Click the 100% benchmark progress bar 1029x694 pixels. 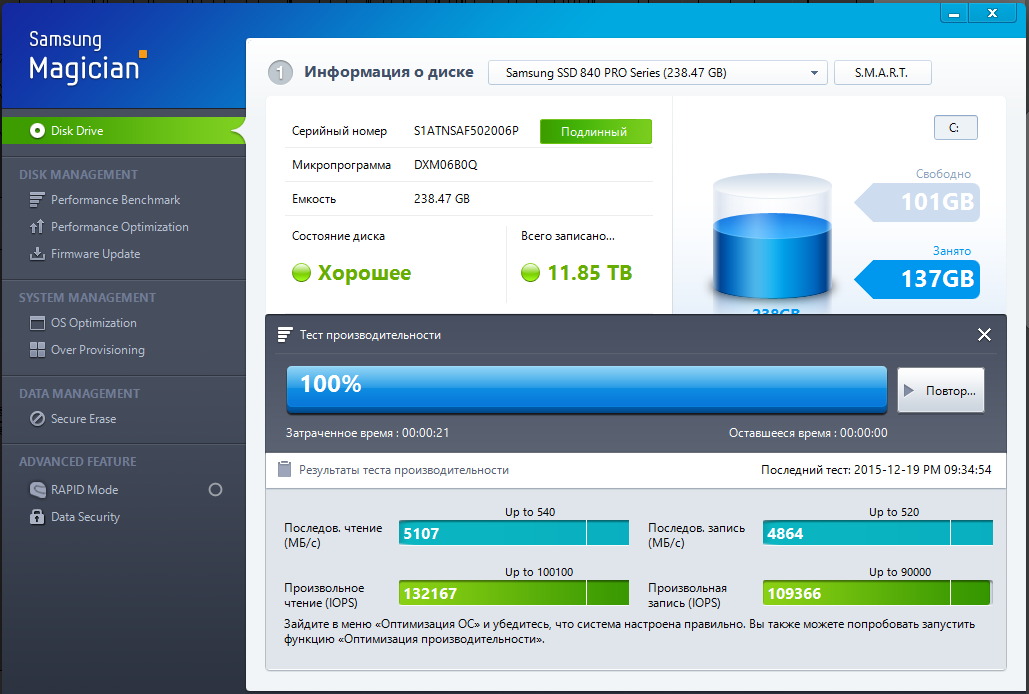point(587,390)
